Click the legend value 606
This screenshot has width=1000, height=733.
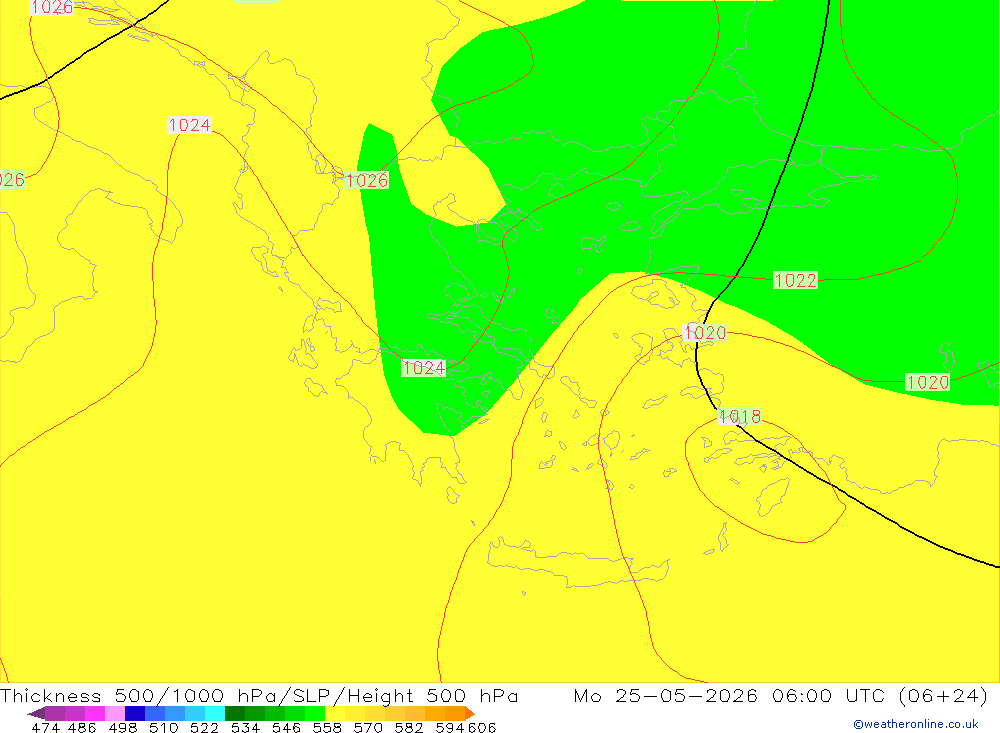tap(482, 727)
